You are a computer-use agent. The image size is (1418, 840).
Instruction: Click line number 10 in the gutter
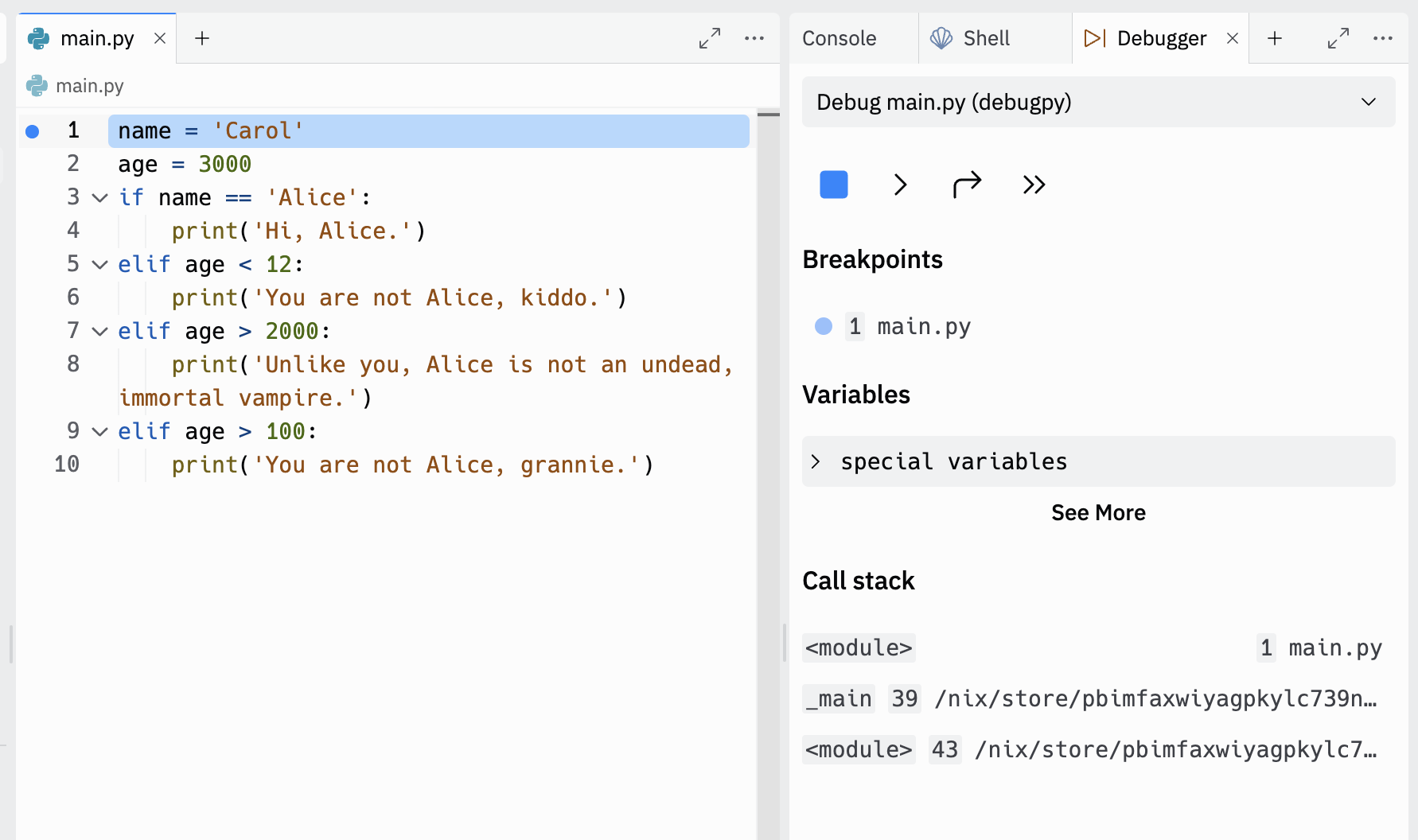coord(67,465)
